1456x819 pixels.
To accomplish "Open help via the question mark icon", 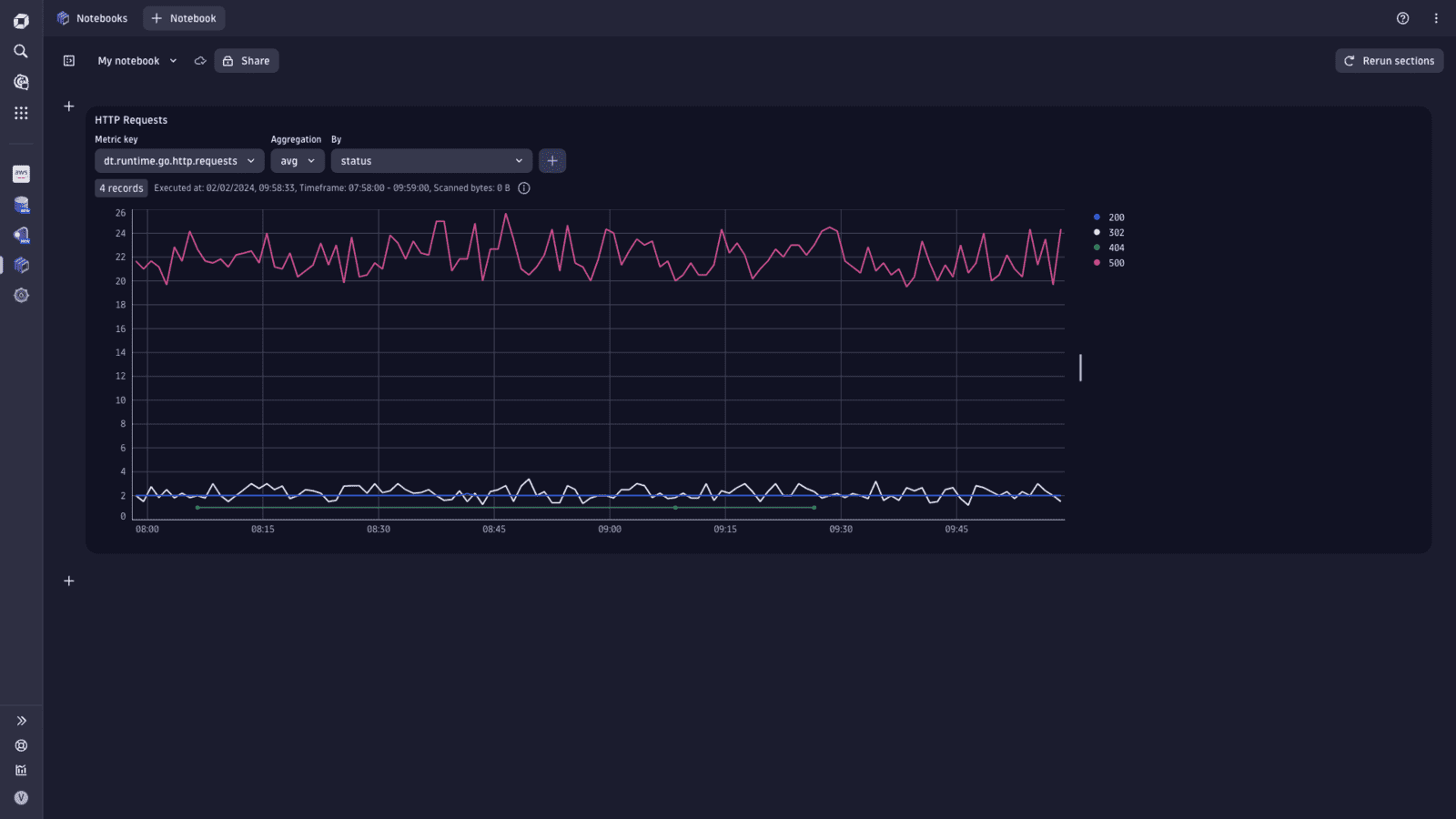I will click(x=1402, y=18).
